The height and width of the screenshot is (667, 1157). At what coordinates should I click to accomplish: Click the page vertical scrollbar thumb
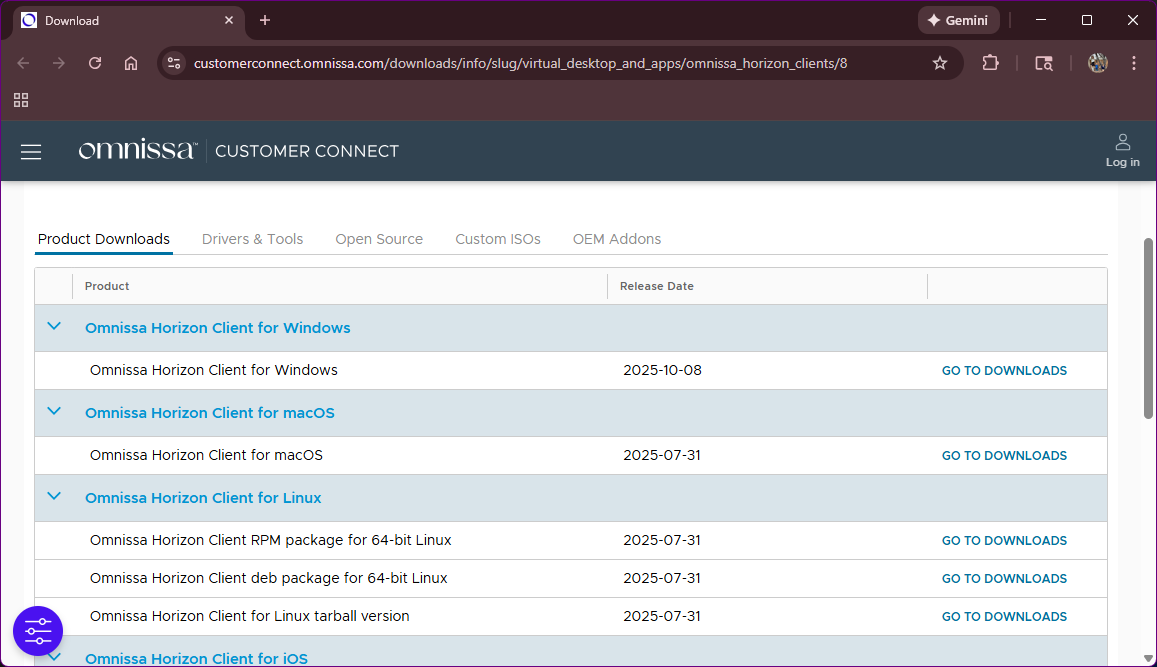pyautogui.click(x=1148, y=328)
